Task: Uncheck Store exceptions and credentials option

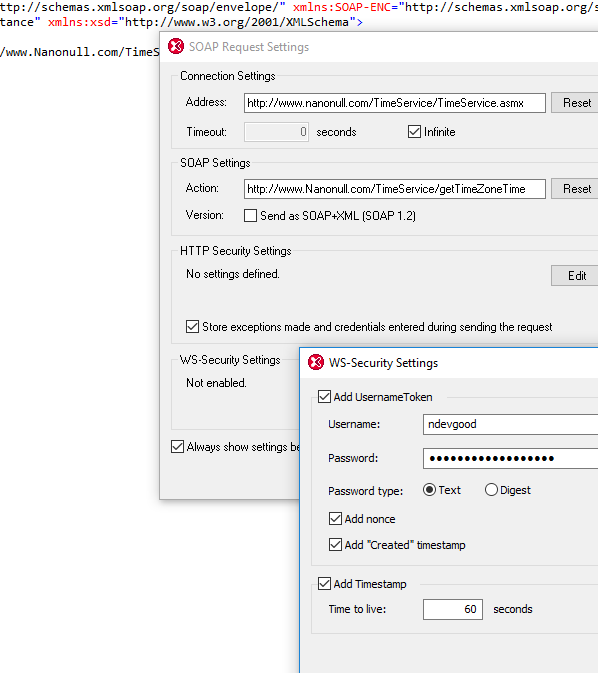Action: pyautogui.click(x=192, y=327)
